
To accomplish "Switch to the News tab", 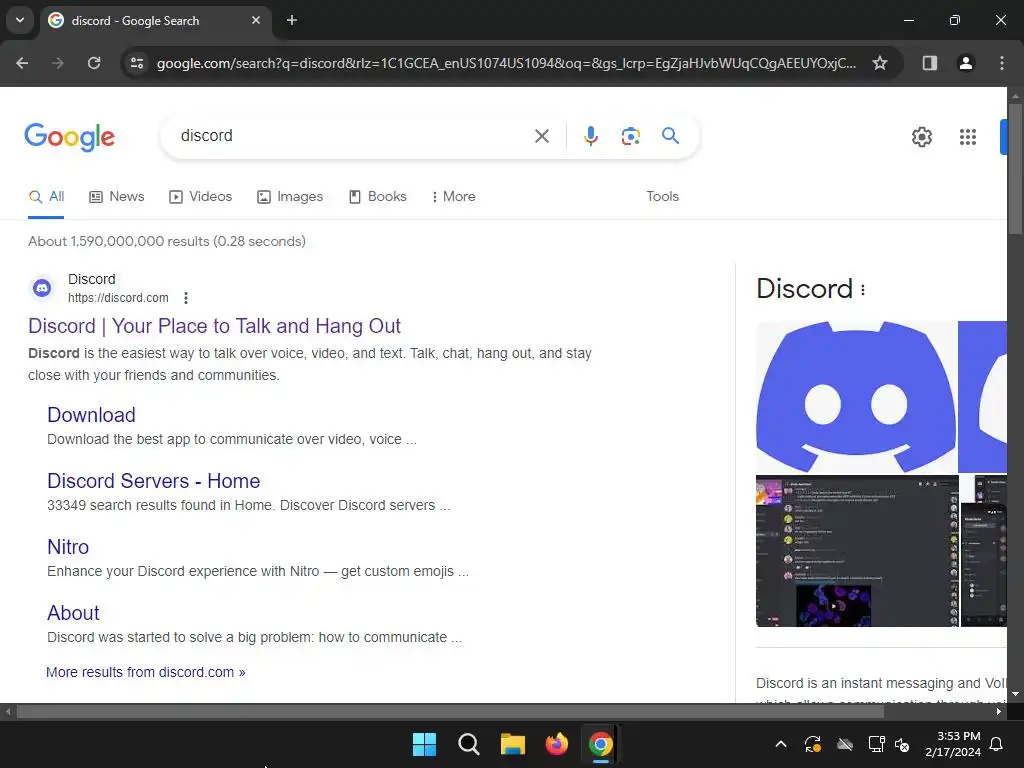I will (117, 197).
